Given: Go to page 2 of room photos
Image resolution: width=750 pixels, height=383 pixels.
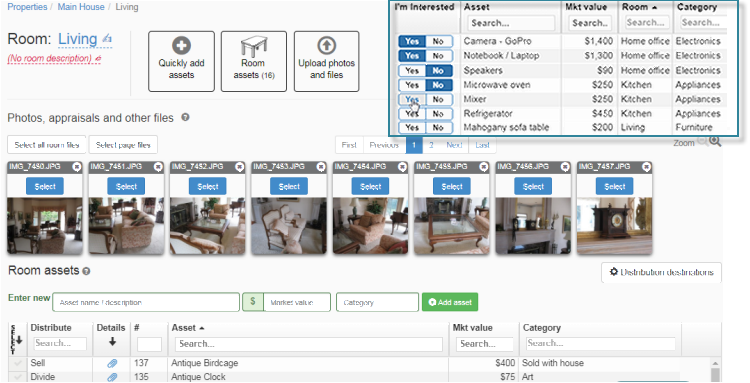Looking at the screenshot, I should point(431,145).
